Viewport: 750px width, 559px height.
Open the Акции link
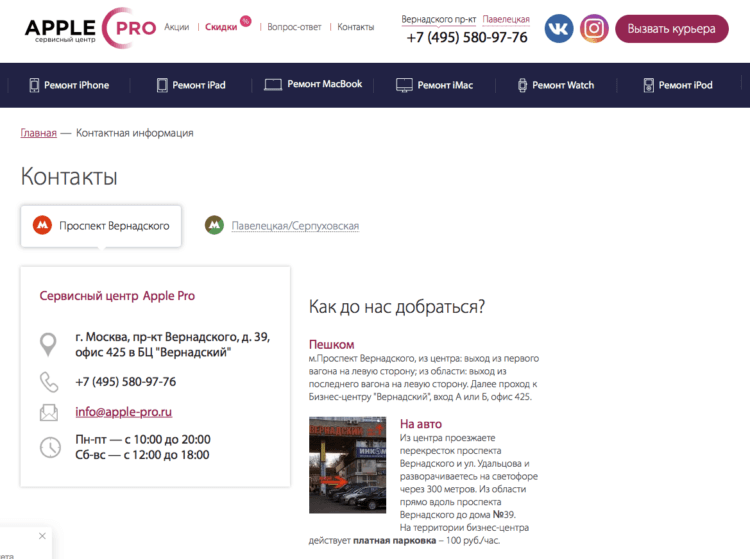click(176, 27)
